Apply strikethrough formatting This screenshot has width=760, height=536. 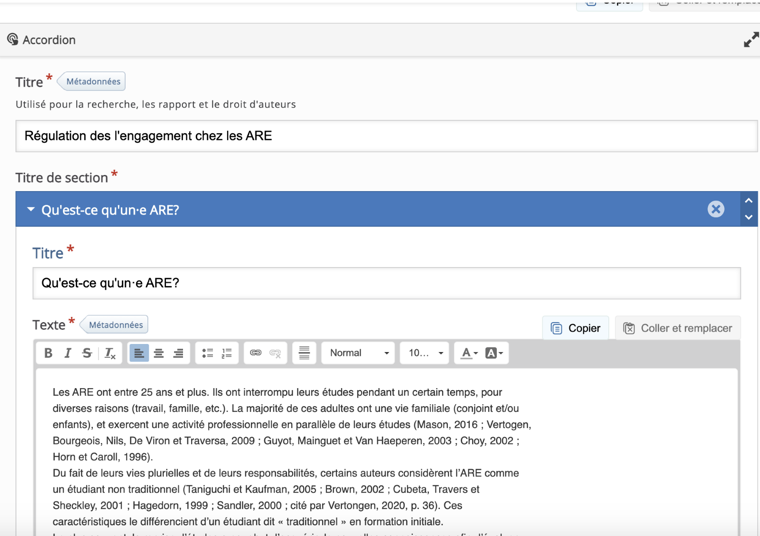[87, 353]
